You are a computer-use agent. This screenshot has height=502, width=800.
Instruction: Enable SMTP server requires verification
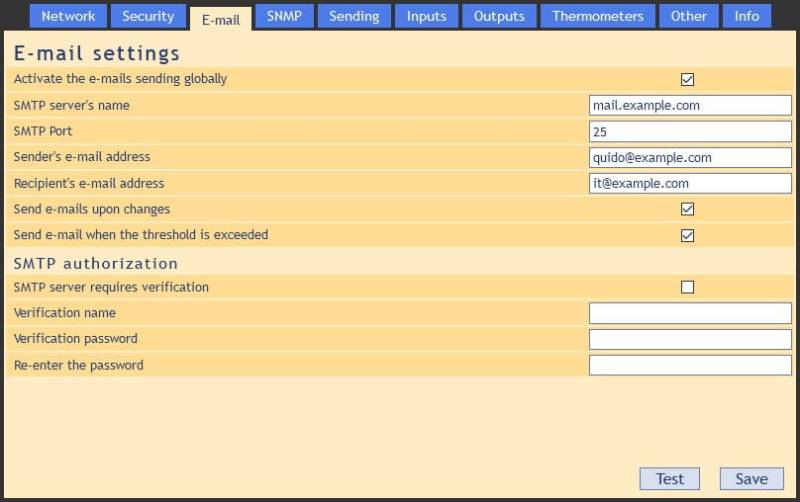pos(687,288)
